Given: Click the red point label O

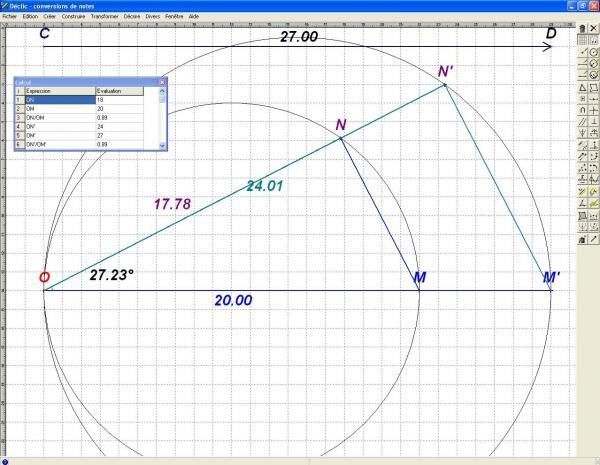Looking at the screenshot, I should click(x=44, y=277).
